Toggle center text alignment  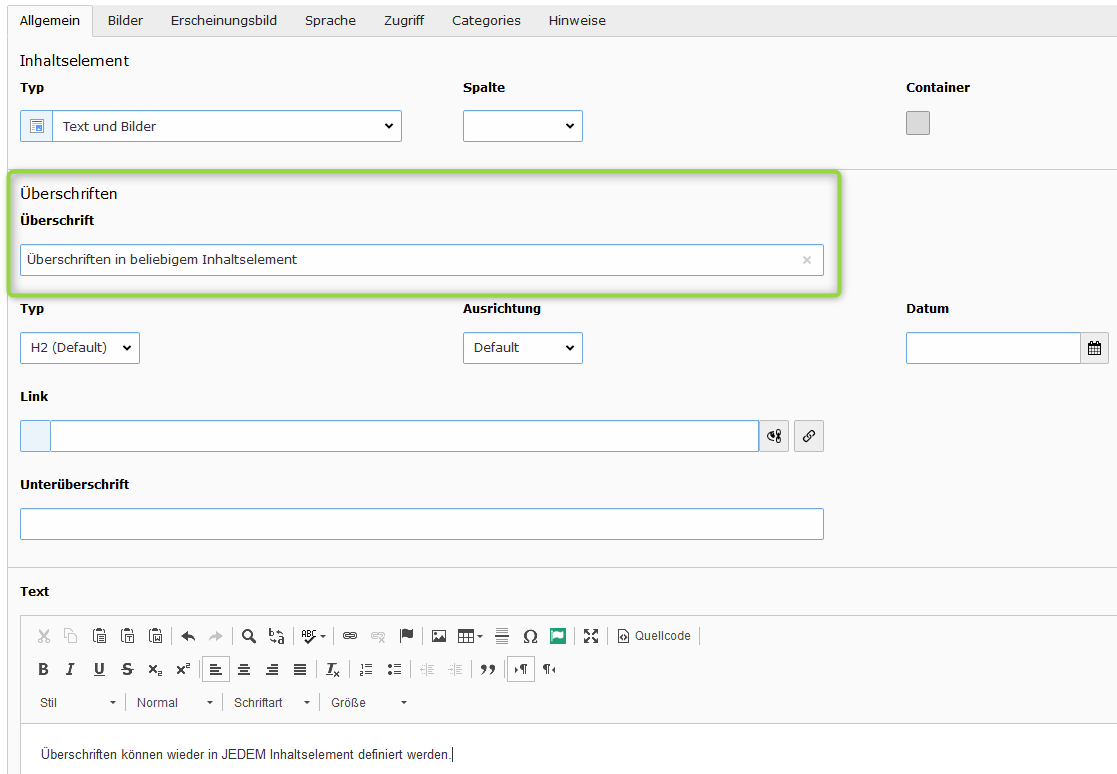(244, 670)
